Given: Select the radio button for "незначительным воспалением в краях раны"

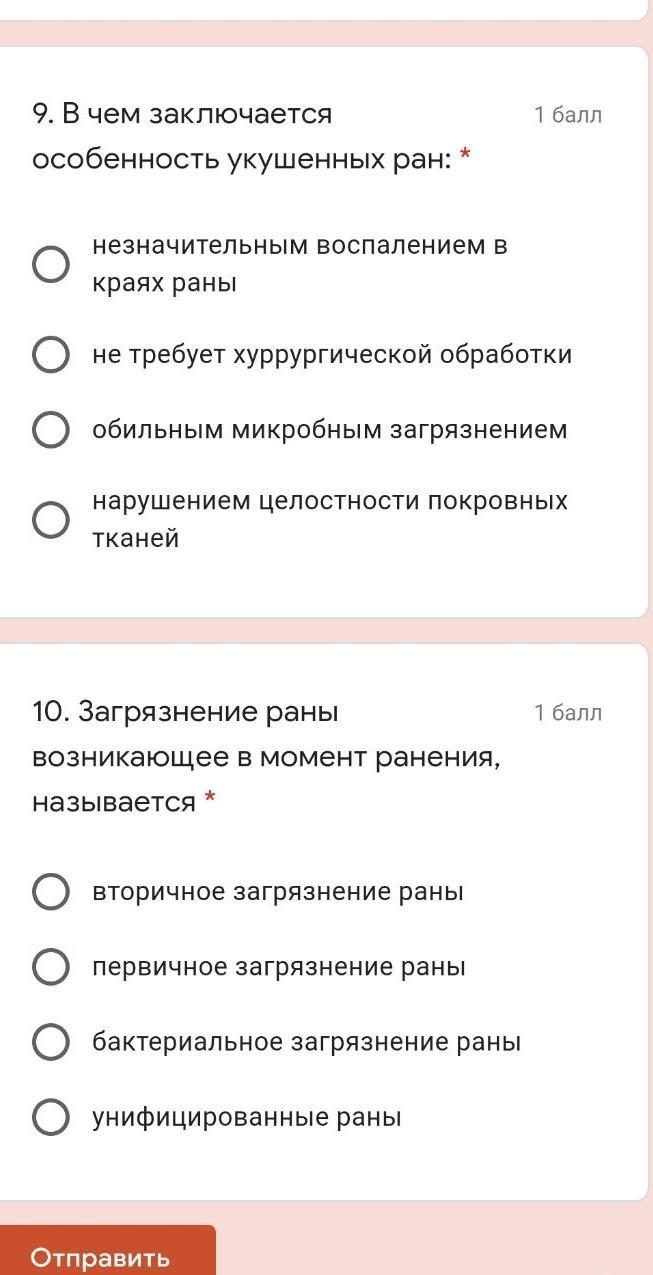Looking at the screenshot, I should tap(51, 265).
